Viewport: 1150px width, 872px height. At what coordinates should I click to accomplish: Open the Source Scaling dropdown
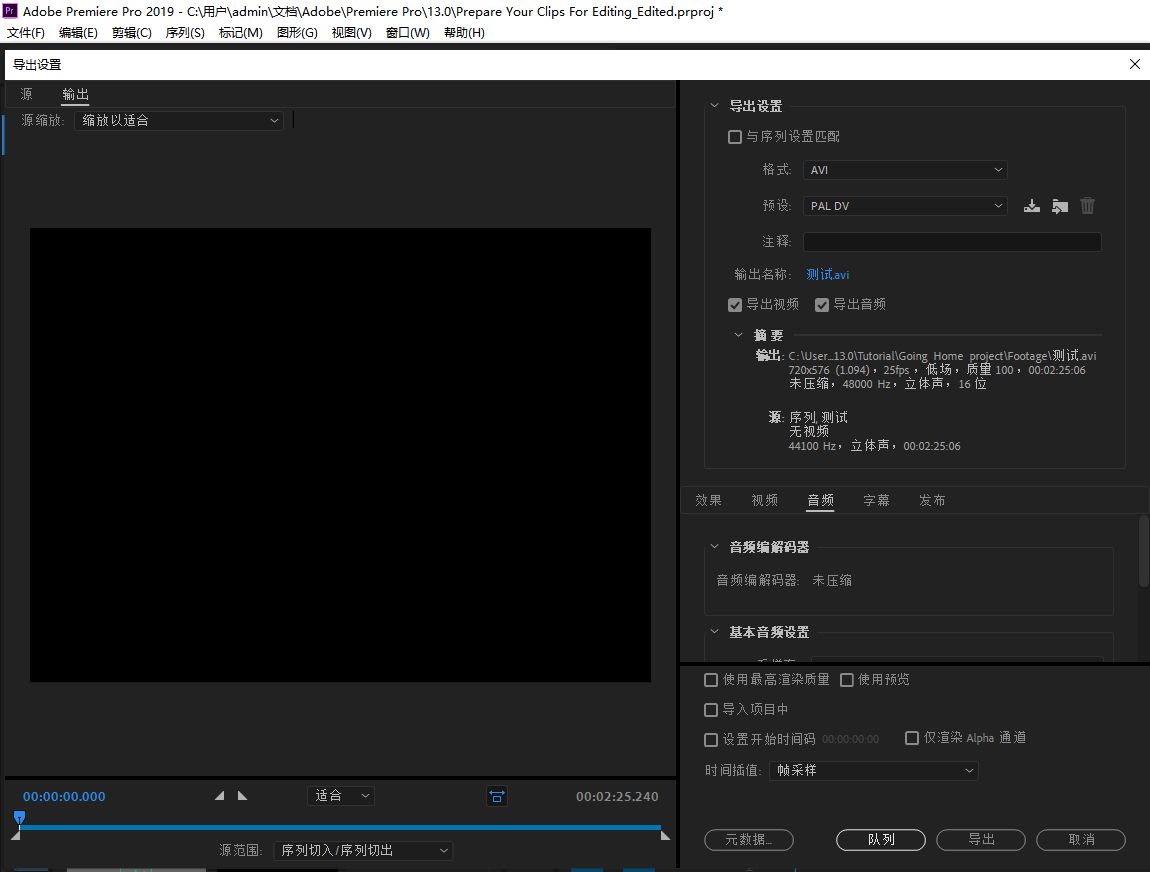pos(179,120)
